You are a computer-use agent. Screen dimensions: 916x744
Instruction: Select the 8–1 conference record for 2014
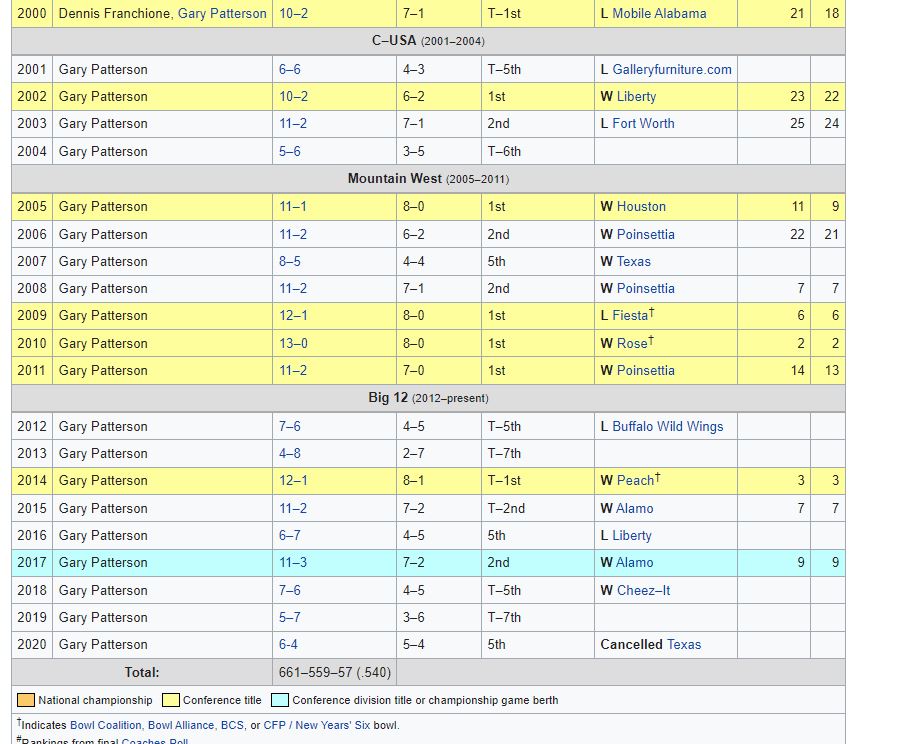pyautogui.click(x=414, y=480)
